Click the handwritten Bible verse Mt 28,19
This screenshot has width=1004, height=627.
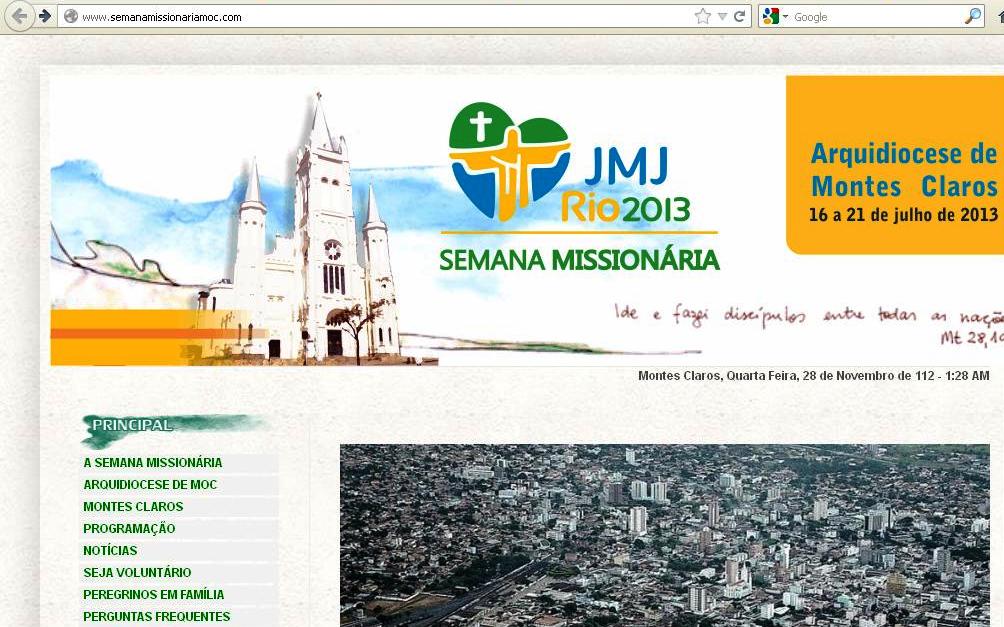tap(809, 323)
